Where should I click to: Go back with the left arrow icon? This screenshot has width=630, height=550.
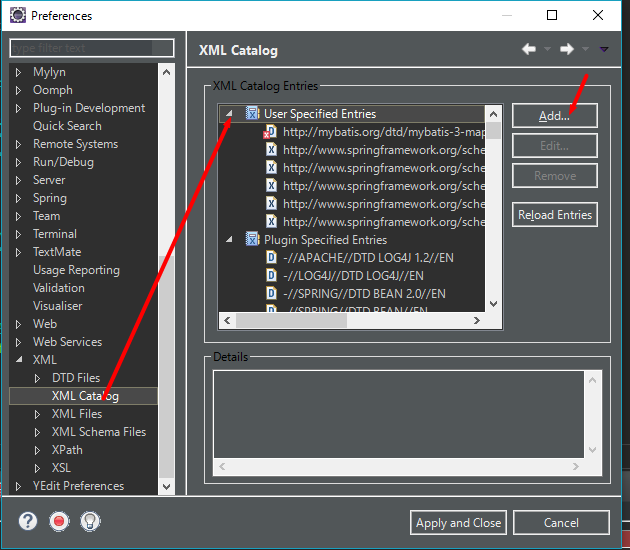pos(529,49)
